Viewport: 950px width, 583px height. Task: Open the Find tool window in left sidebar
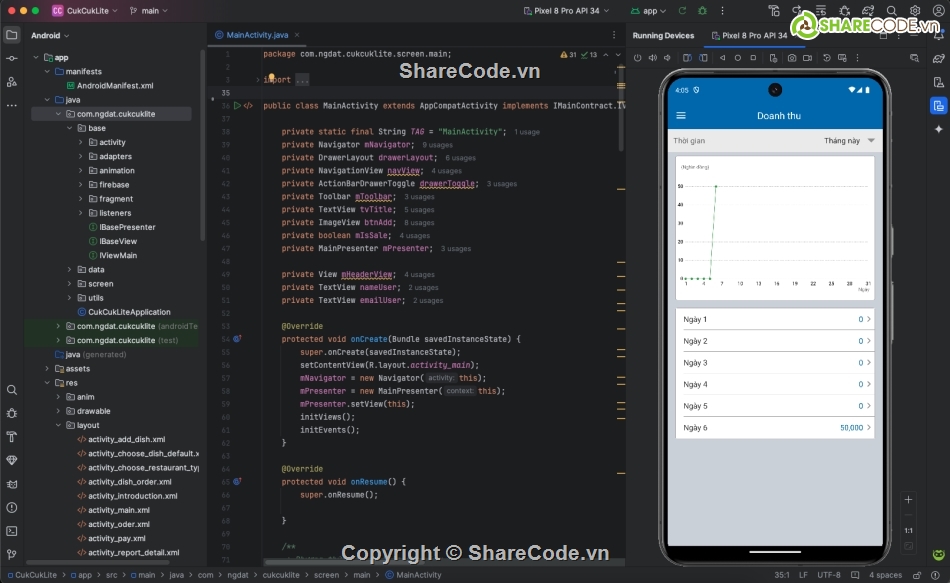click(x=12, y=390)
